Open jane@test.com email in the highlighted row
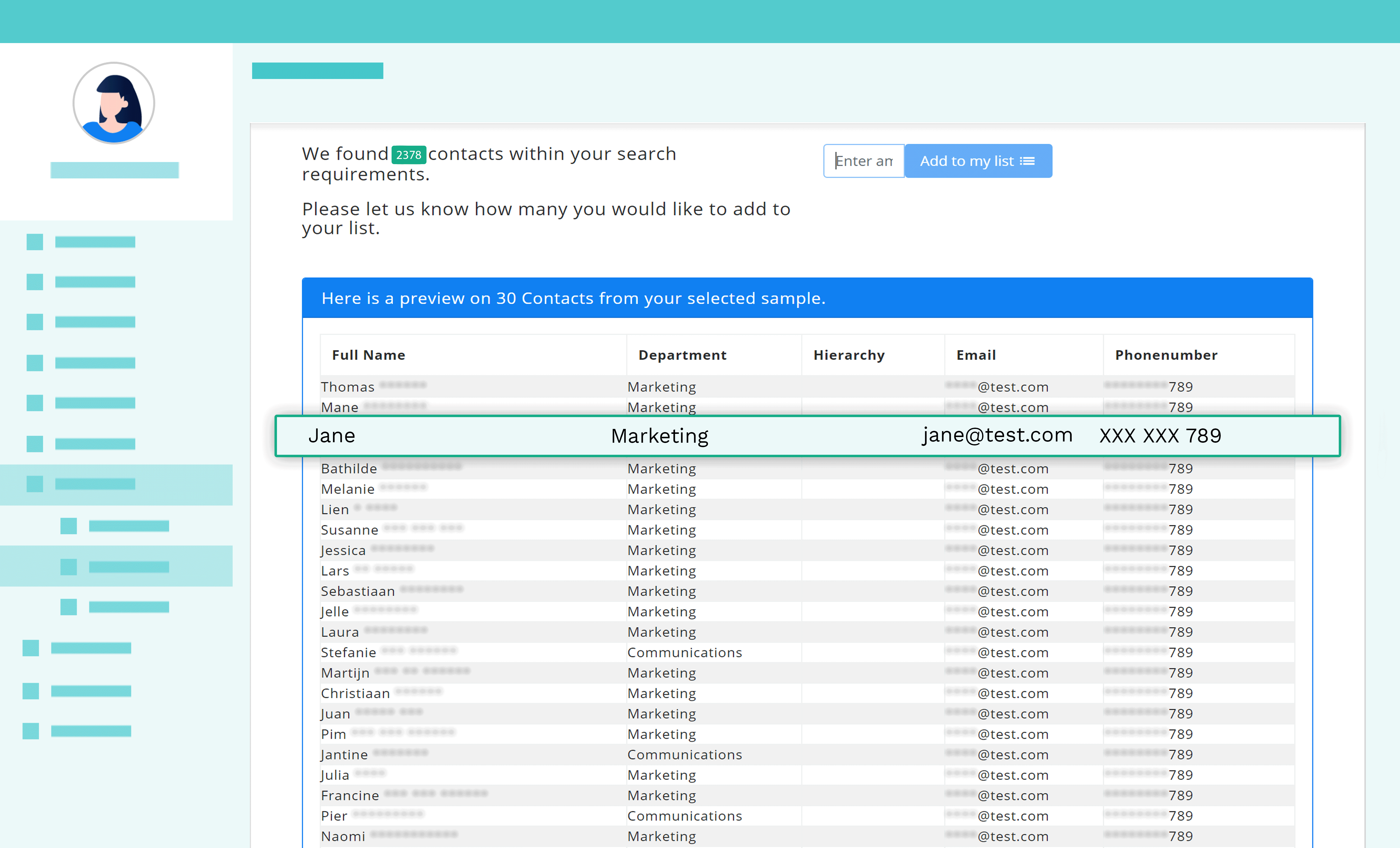This screenshot has height=848, width=1400. tap(997, 435)
